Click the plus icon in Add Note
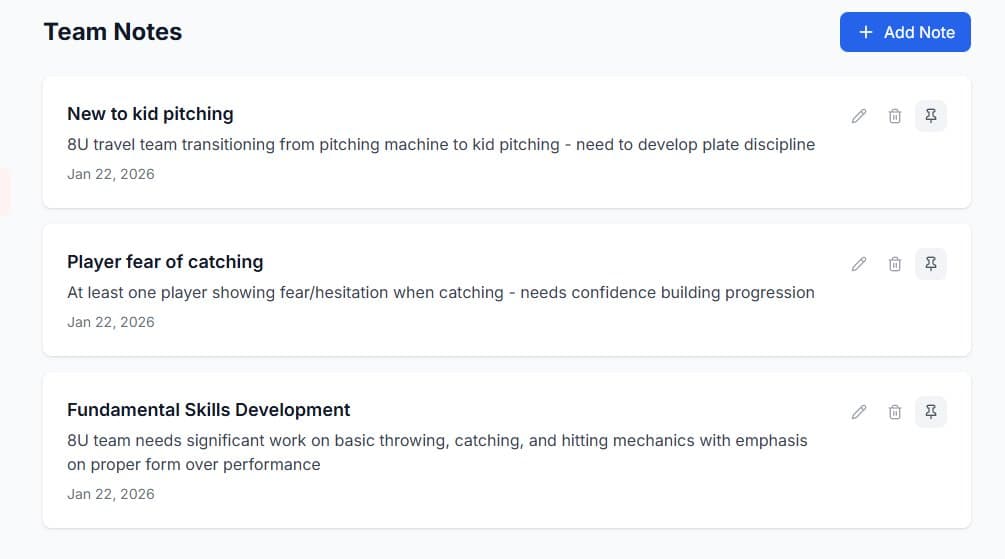1005x559 pixels. [866, 32]
